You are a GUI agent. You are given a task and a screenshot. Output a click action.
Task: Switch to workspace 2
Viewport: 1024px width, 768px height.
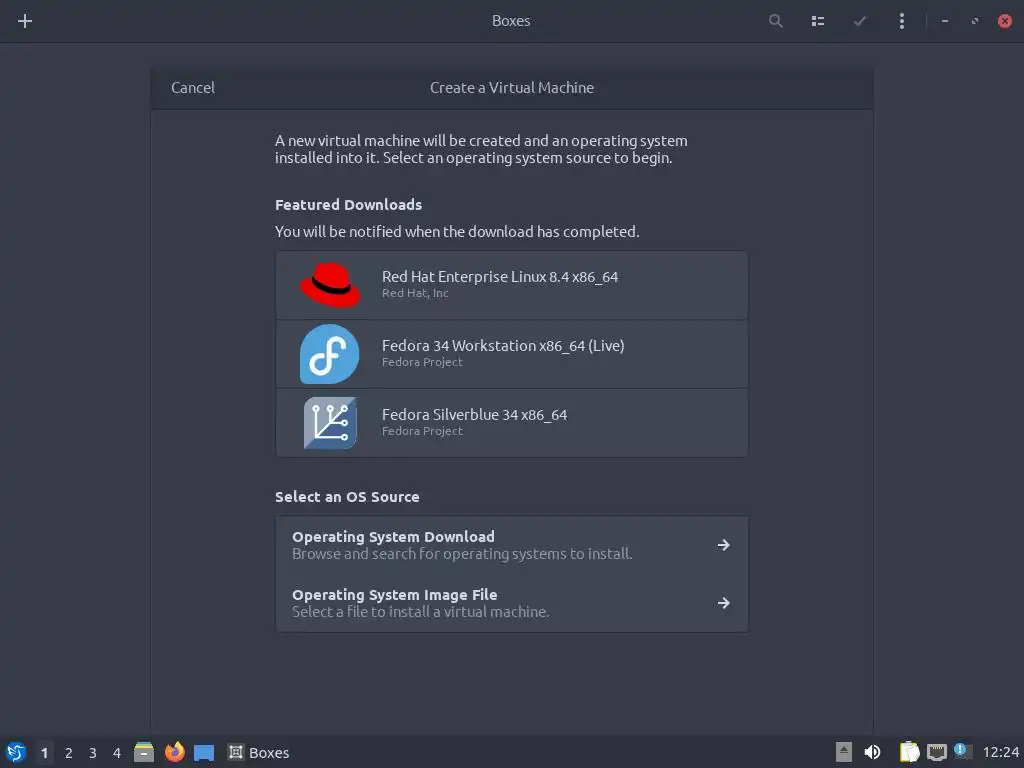69,753
